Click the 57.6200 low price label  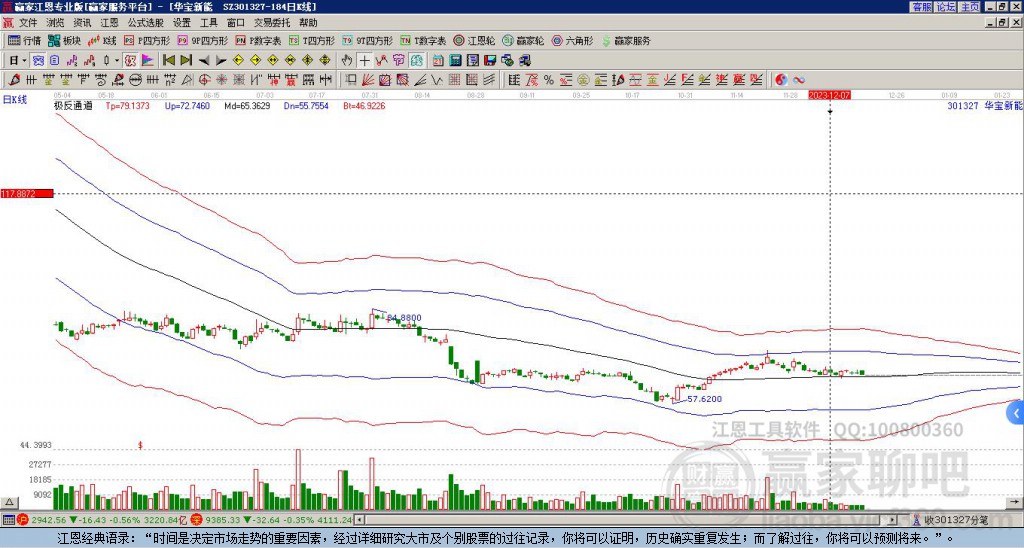pos(705,398)
